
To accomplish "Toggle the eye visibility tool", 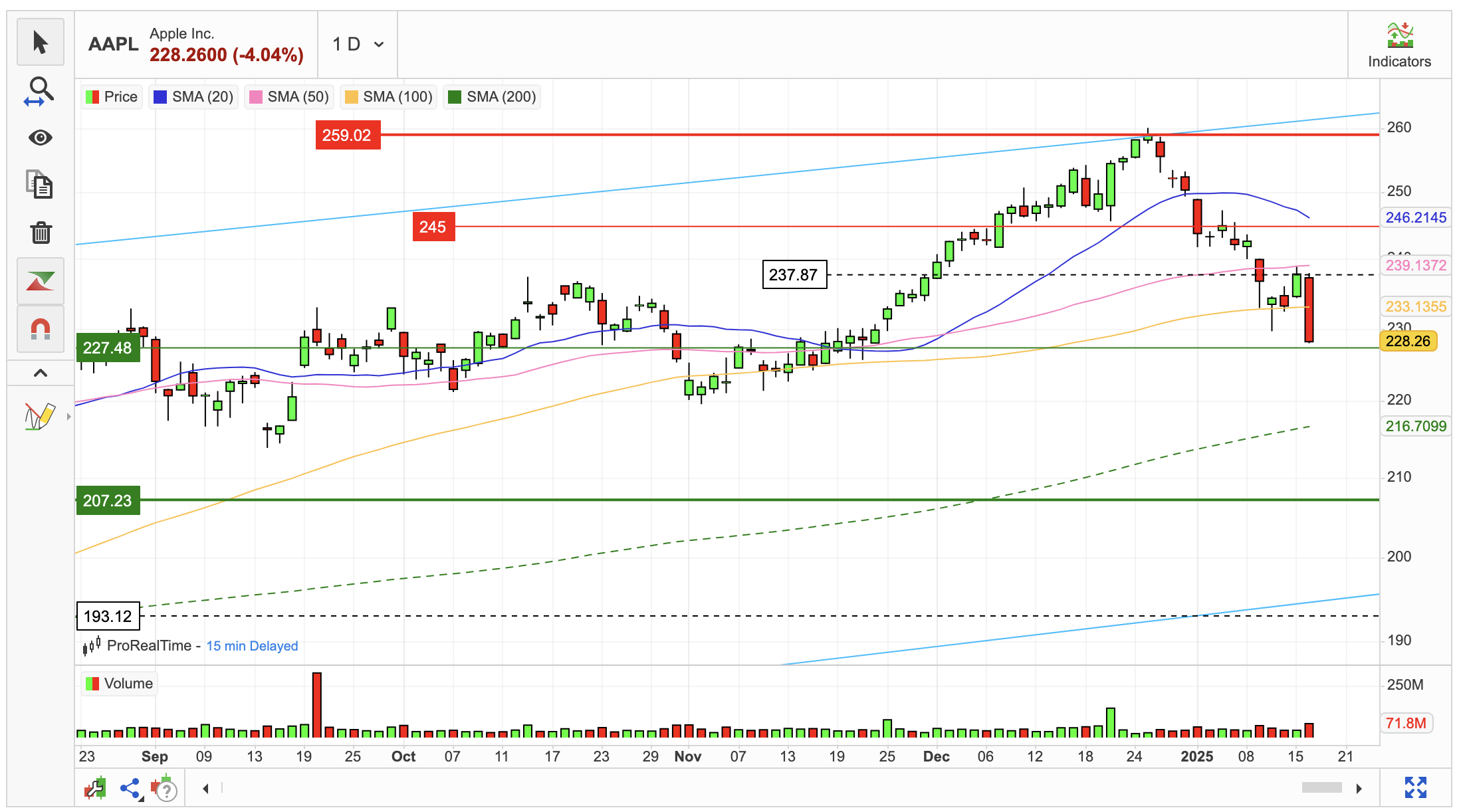I will point(41,138).
